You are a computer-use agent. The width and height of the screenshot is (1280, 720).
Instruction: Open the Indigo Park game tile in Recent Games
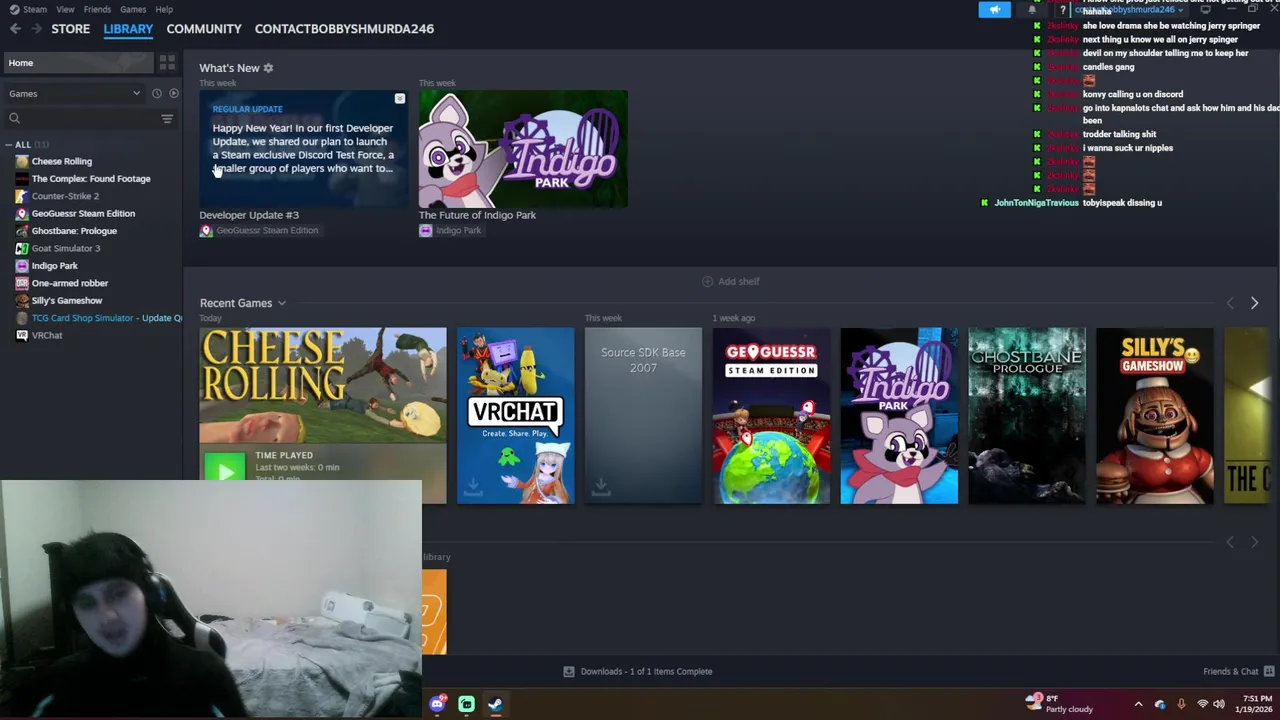(899, 416)
